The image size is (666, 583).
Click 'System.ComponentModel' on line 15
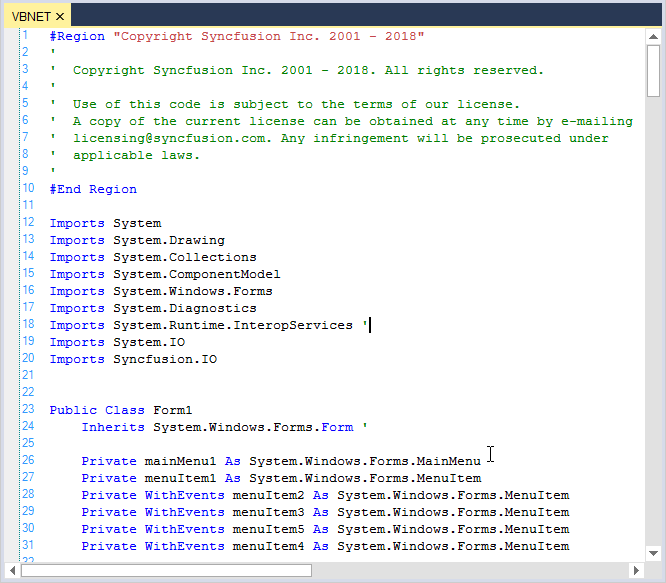[x=197, y=274]
